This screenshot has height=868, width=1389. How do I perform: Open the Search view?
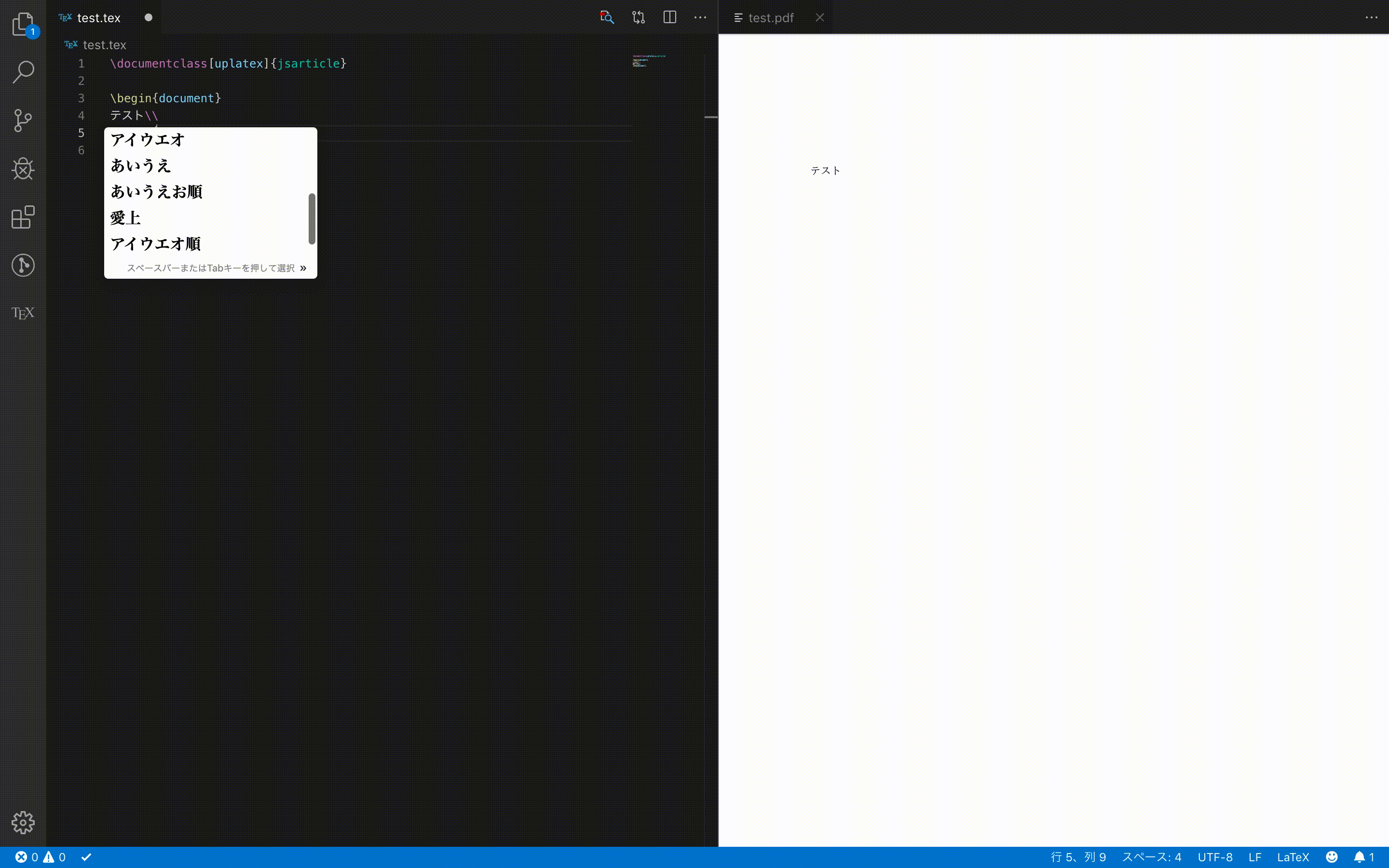tap(23, 72)
